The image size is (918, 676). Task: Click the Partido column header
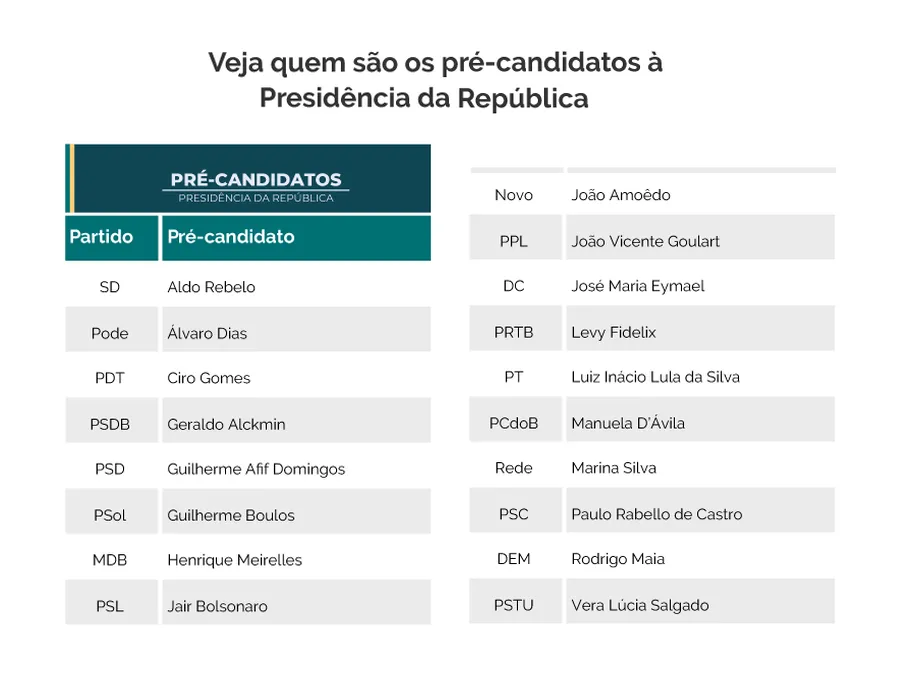click(111, 238)
